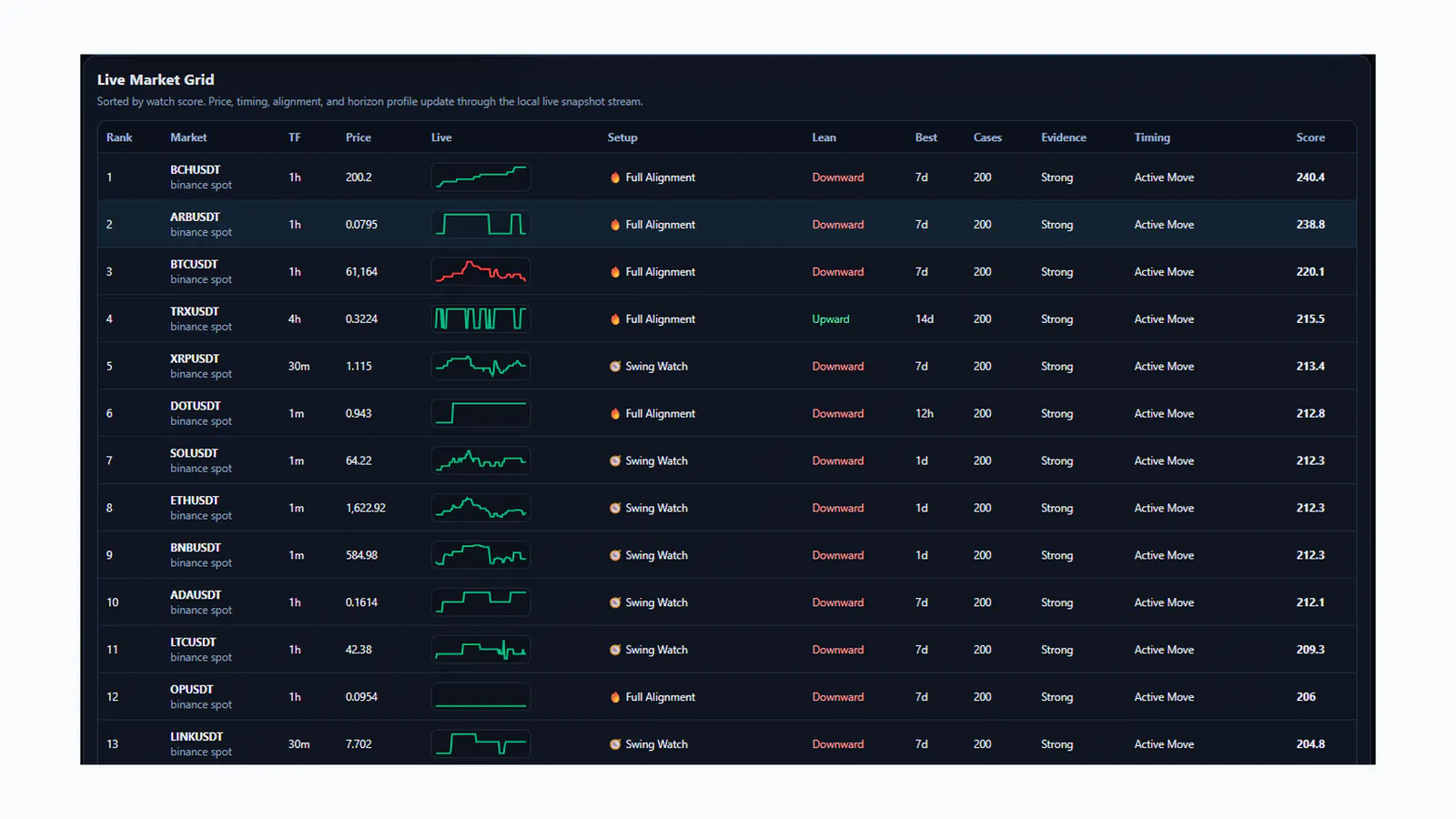Select the TRXUSDT market name
Screen dimensions: 1456x819
195,312
